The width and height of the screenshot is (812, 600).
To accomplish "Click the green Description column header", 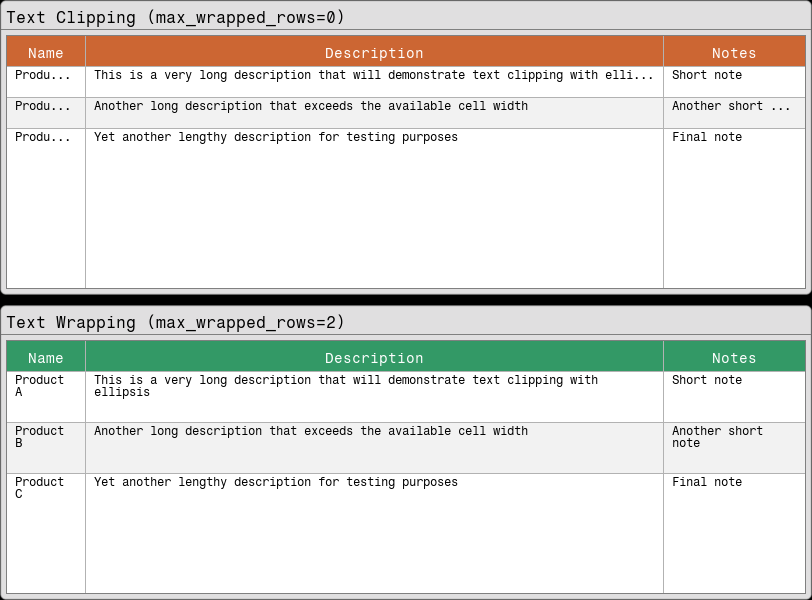I will 374,357.
